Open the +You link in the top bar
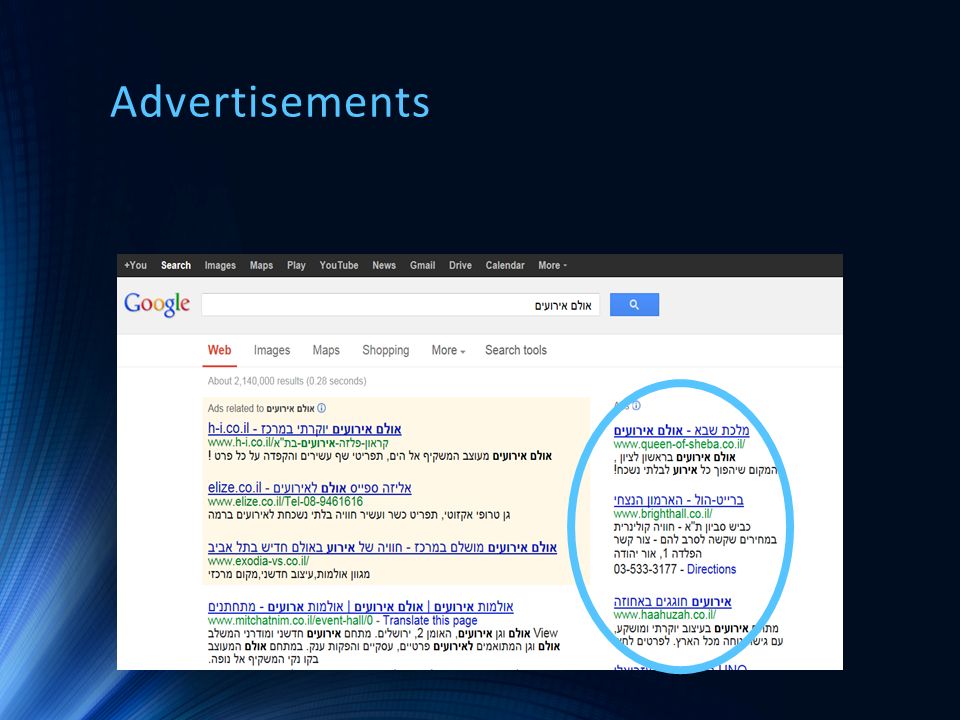Viewport: 960px width, 720px height. 135,265
